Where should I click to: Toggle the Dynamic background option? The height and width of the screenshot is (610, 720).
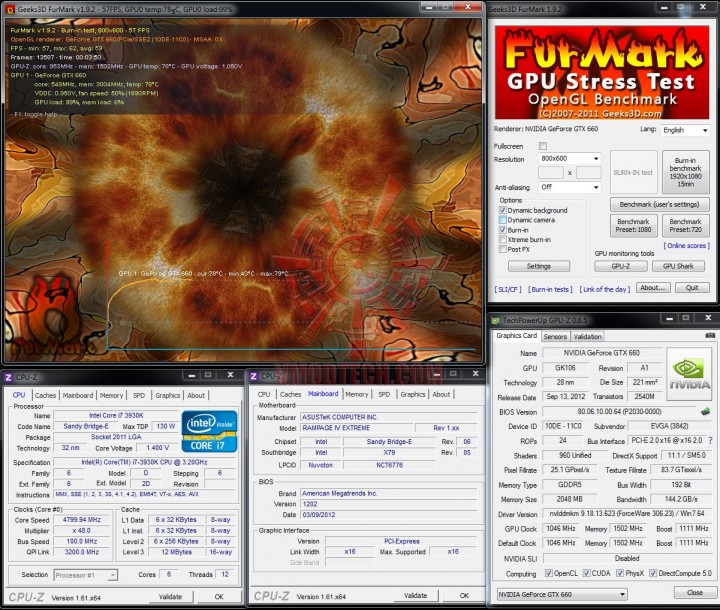(503, 210)
